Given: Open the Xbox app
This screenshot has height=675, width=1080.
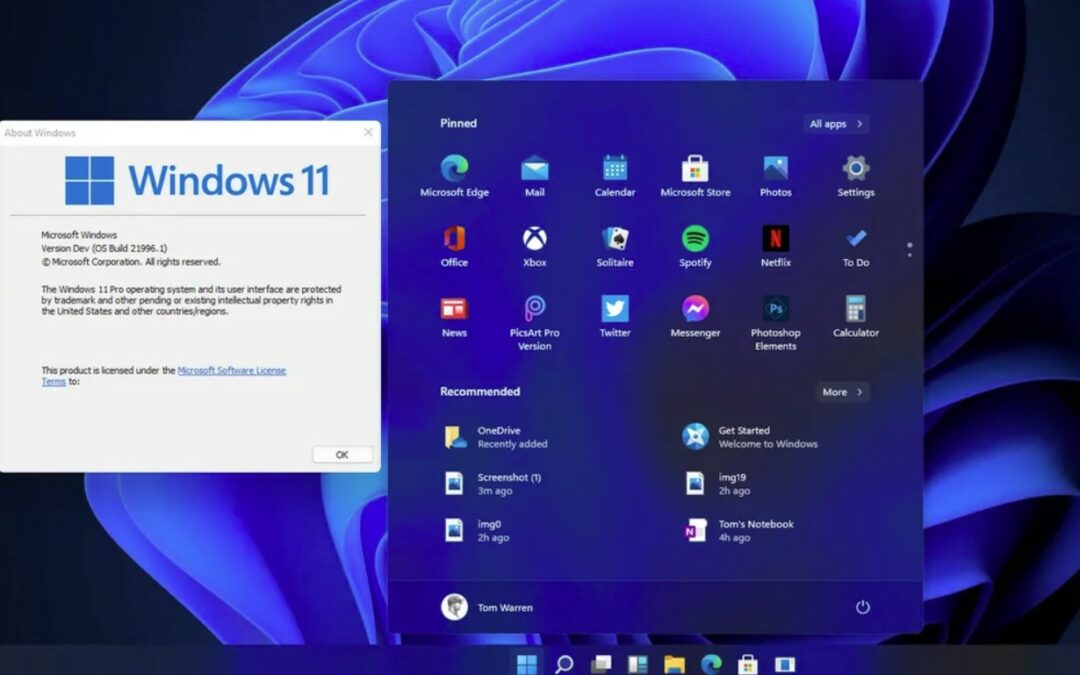Looking at the screenshot, I should (x=534, y=247).
